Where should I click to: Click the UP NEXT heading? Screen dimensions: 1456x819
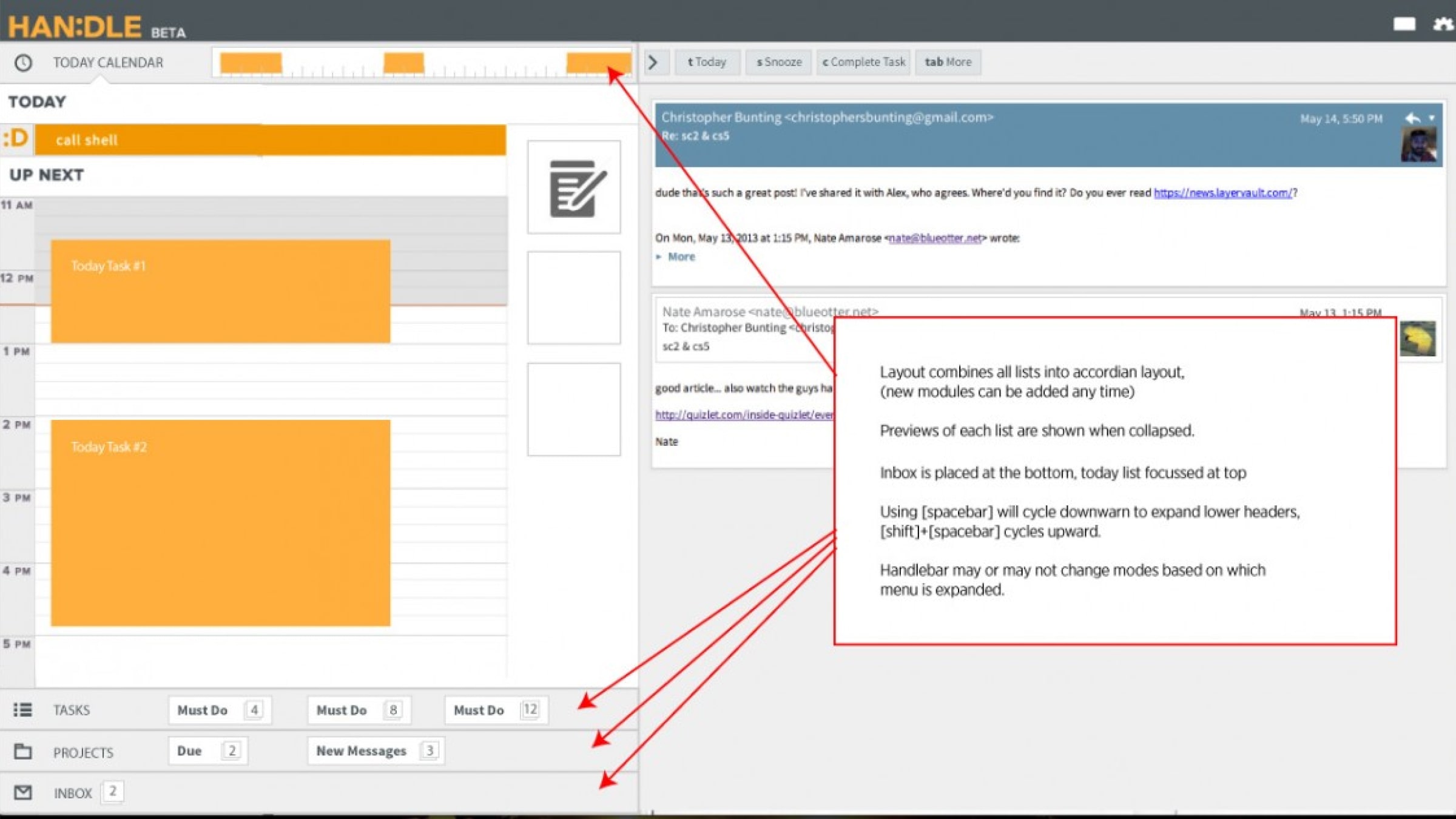click(x=47, y=175)
